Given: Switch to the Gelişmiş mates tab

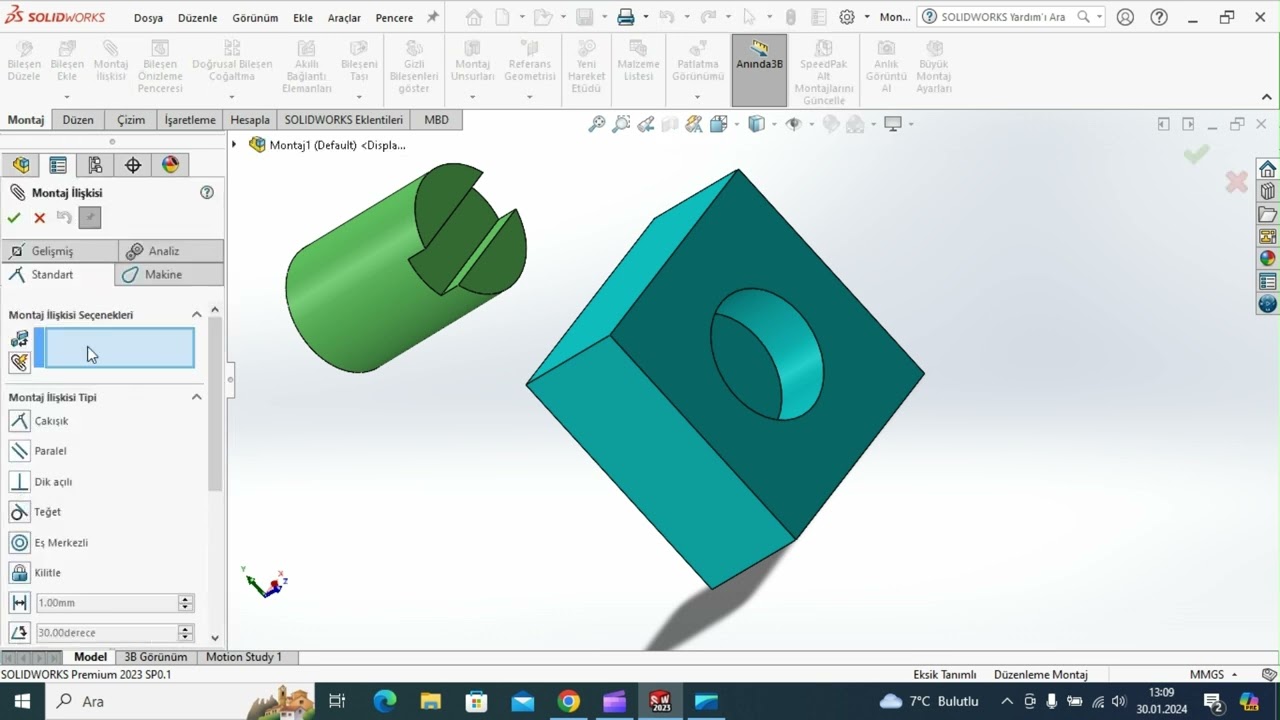Looking at the screenshot, I should coord(59,251).
